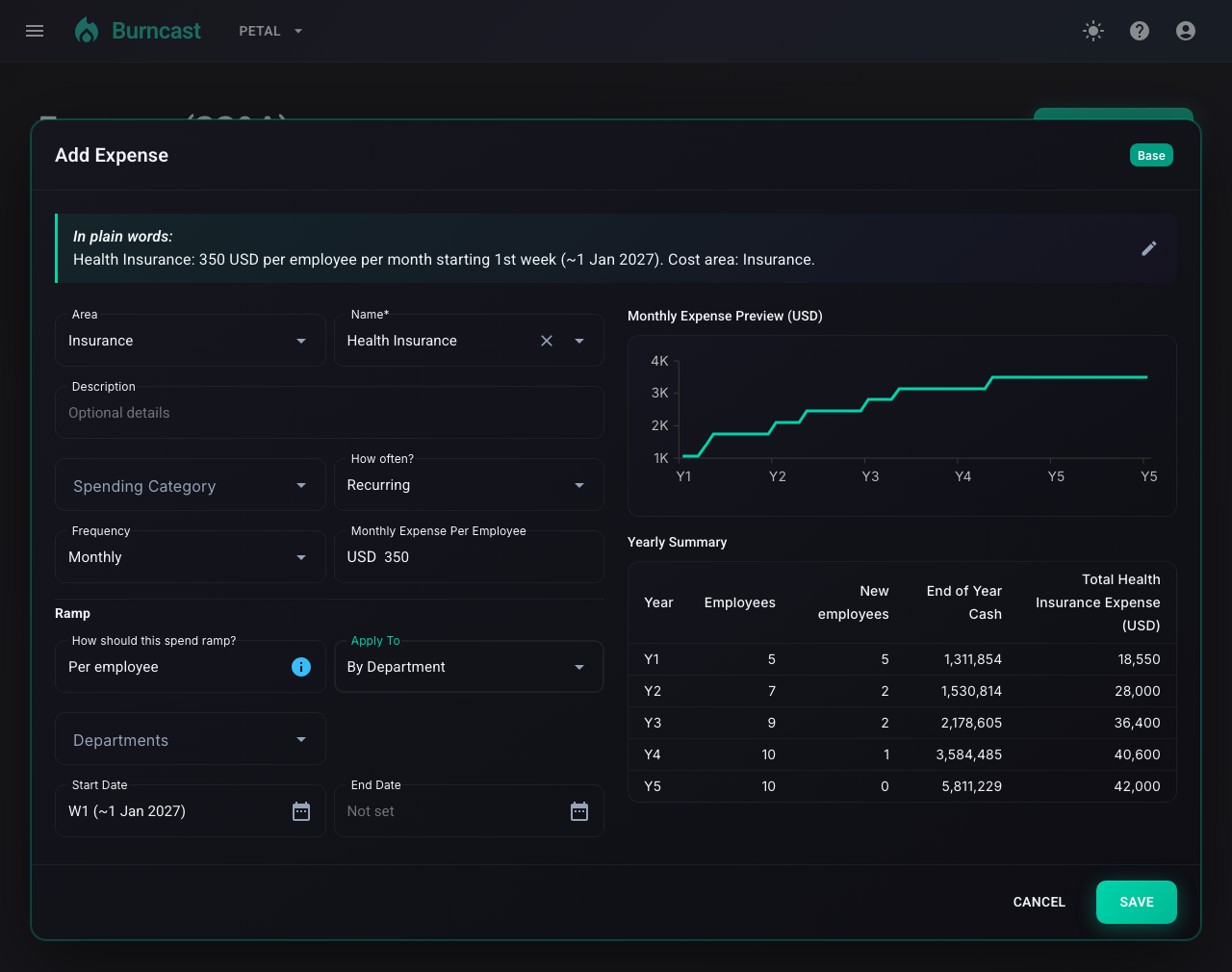This screenshot has height=972, width=1232.
Task: Select the Y2 row label
Action: [x=653, y=691]
